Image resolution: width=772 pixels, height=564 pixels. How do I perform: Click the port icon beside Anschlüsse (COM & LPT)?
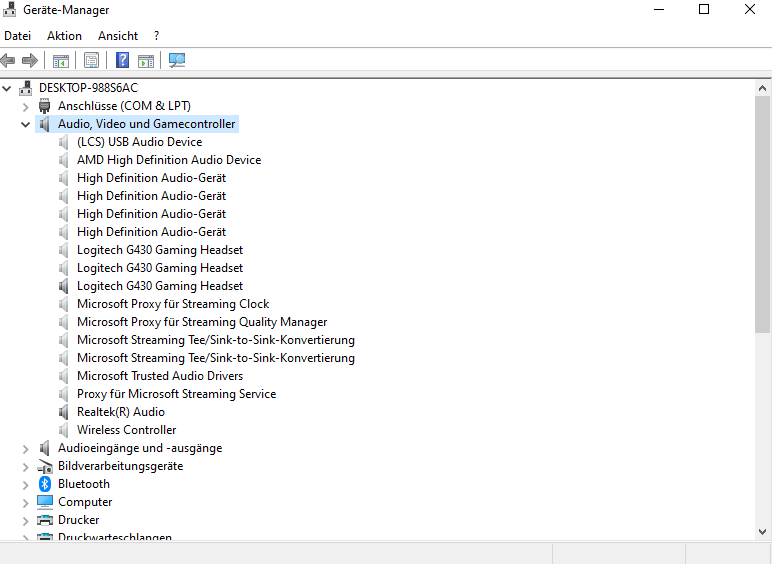[x=45, y=106]
